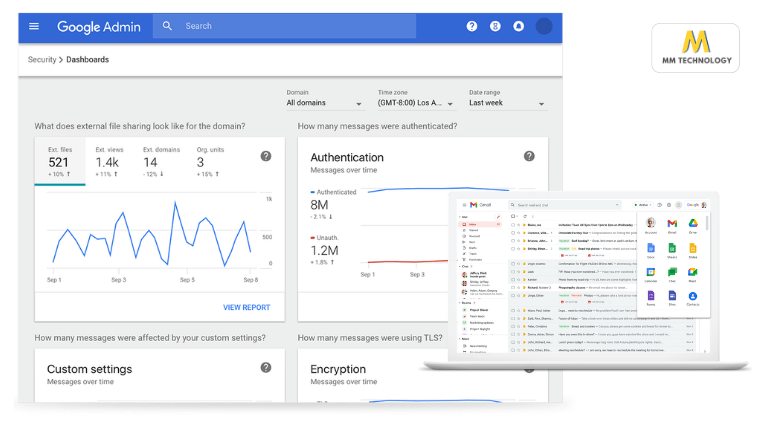
Task: Open the Active status dropdown in Gmail
Action: 643,205
